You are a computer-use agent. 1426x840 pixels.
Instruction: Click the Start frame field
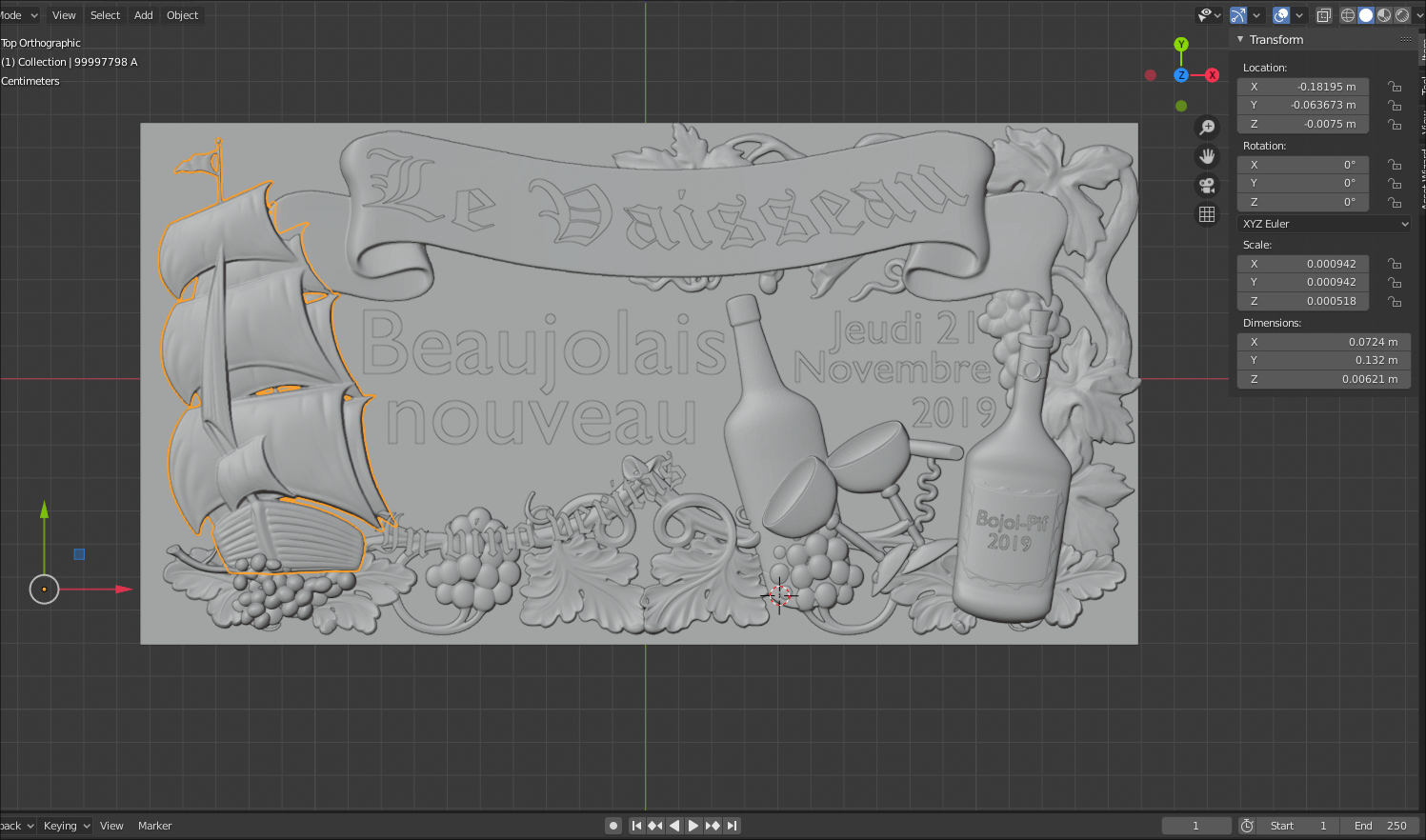pos(1298,826)
